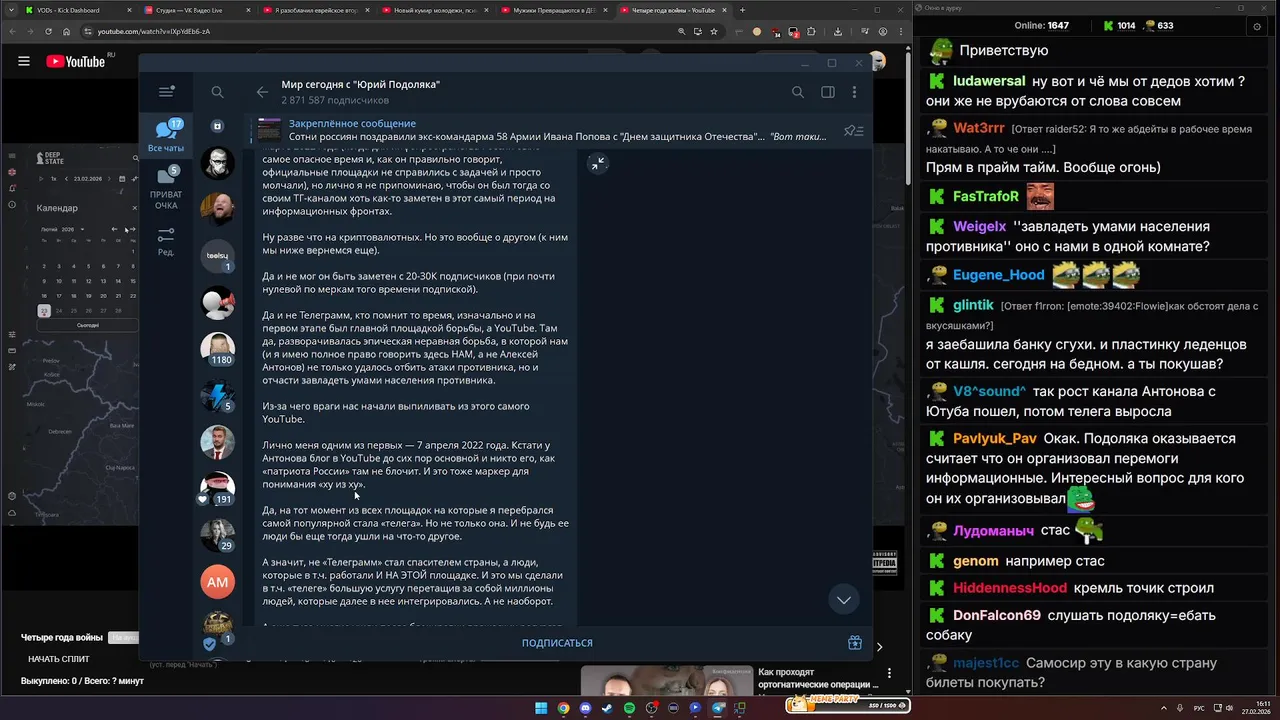Click username "DonFalcon69" in chat

click(997, 616)
